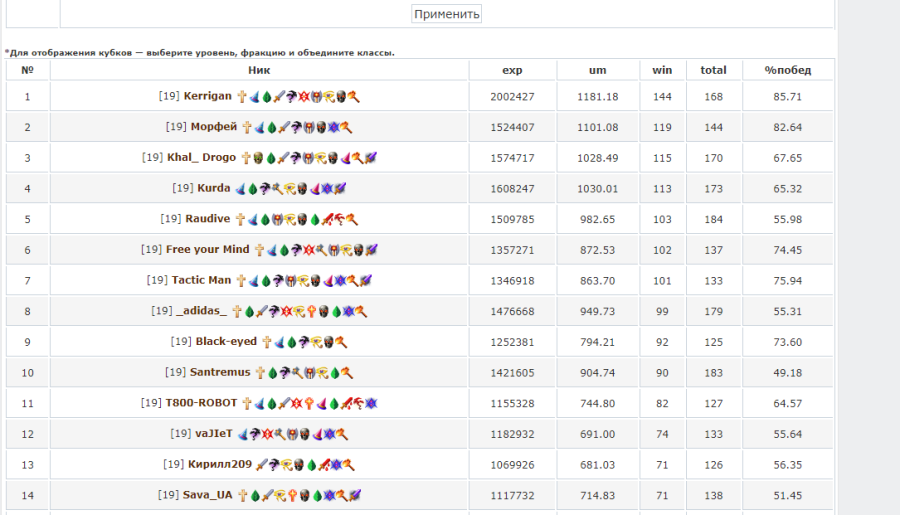Open the Black-eyed player link
Image resolution: width=900 pixels, height=515 pixels.
point(226,341)
